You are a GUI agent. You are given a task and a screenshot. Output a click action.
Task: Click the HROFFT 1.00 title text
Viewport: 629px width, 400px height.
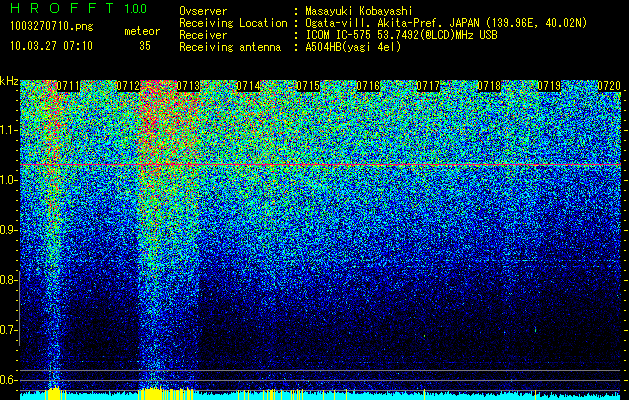(x=79, y=8)
